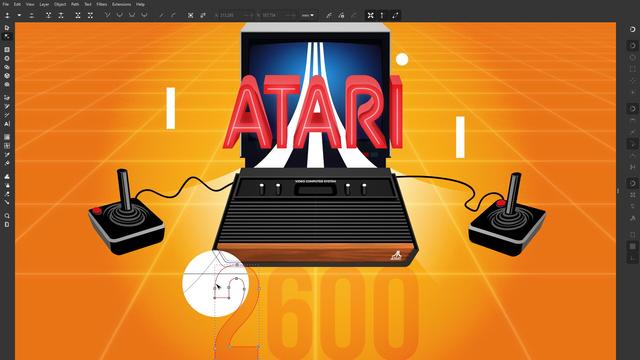Click the left white vertical bar
This screenshot has height=360, width=640.
click(x=171, y=108)
